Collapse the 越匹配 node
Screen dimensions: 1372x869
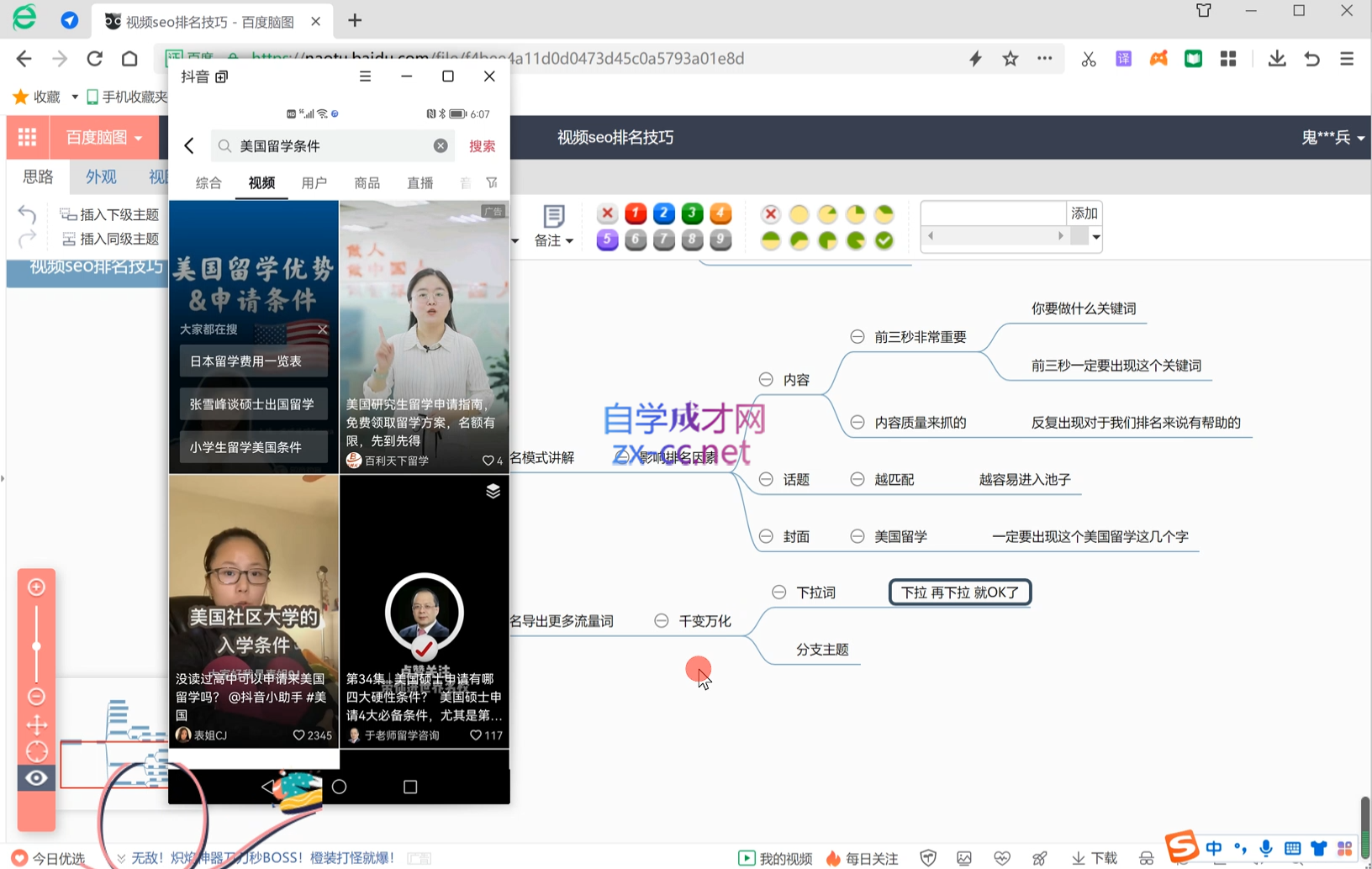[857, 479]
